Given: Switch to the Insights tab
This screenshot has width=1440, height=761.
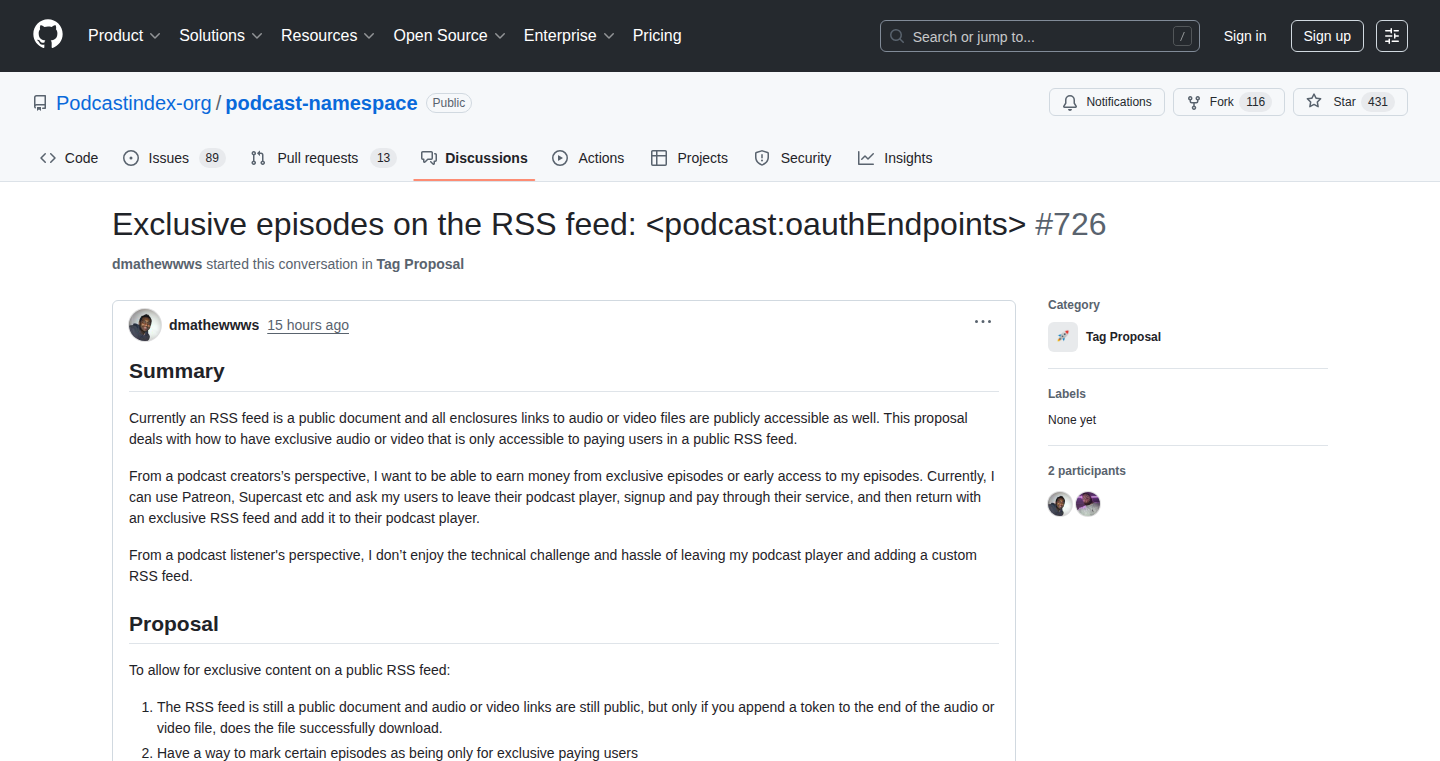Looking at the screenshot, I should 895,158.
